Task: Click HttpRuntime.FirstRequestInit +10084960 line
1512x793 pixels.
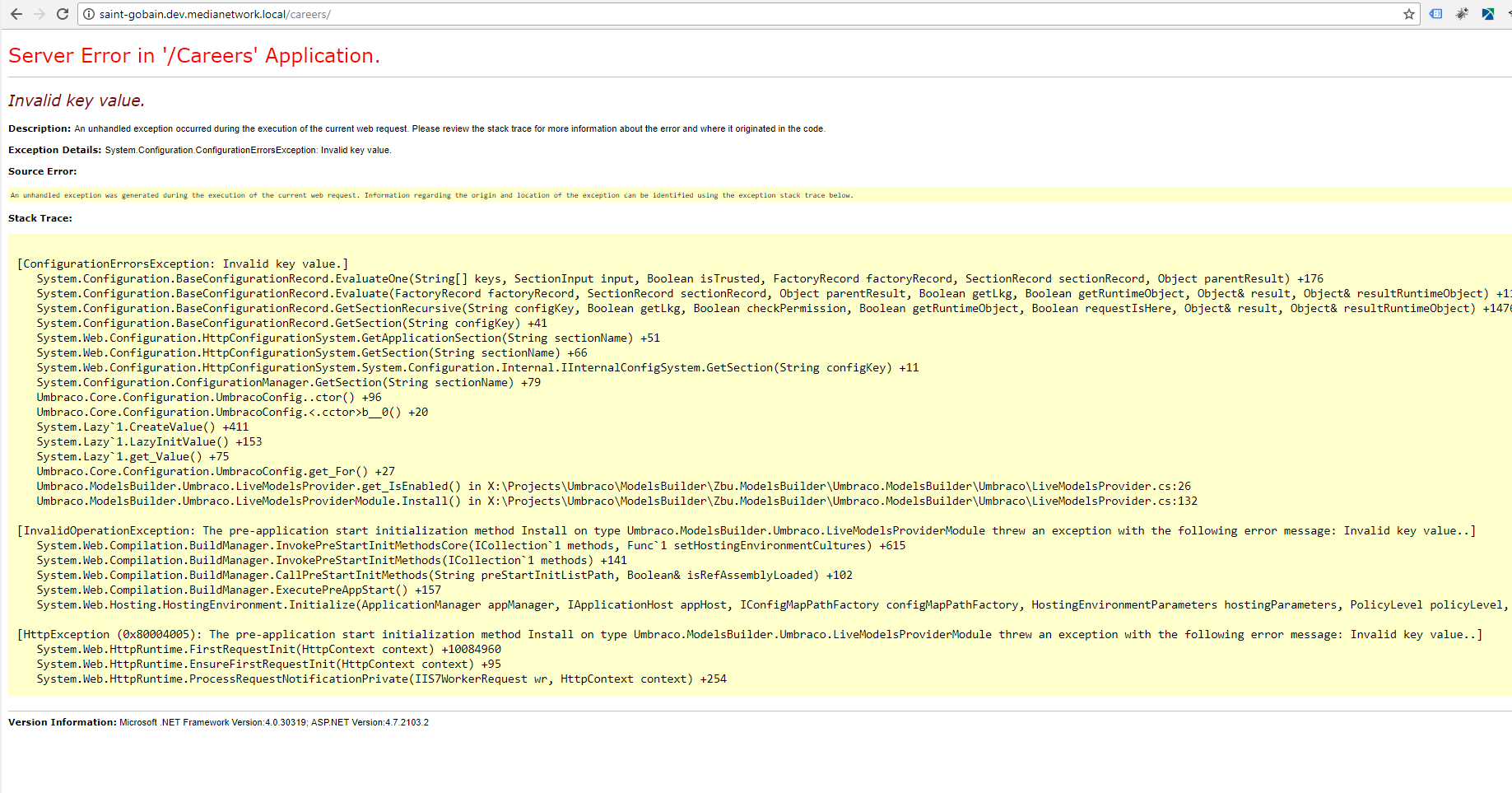Action: click(268, 649)
